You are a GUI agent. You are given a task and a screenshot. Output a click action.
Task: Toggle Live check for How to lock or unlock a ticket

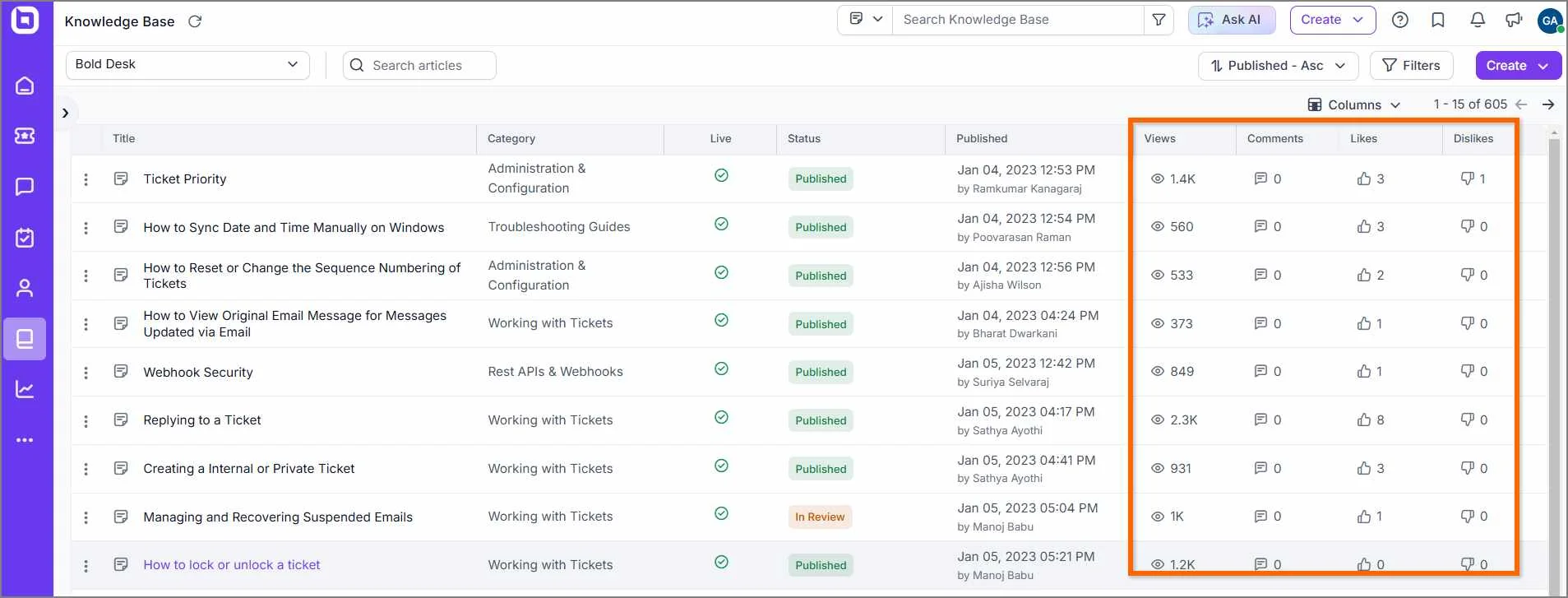(721, 562)
